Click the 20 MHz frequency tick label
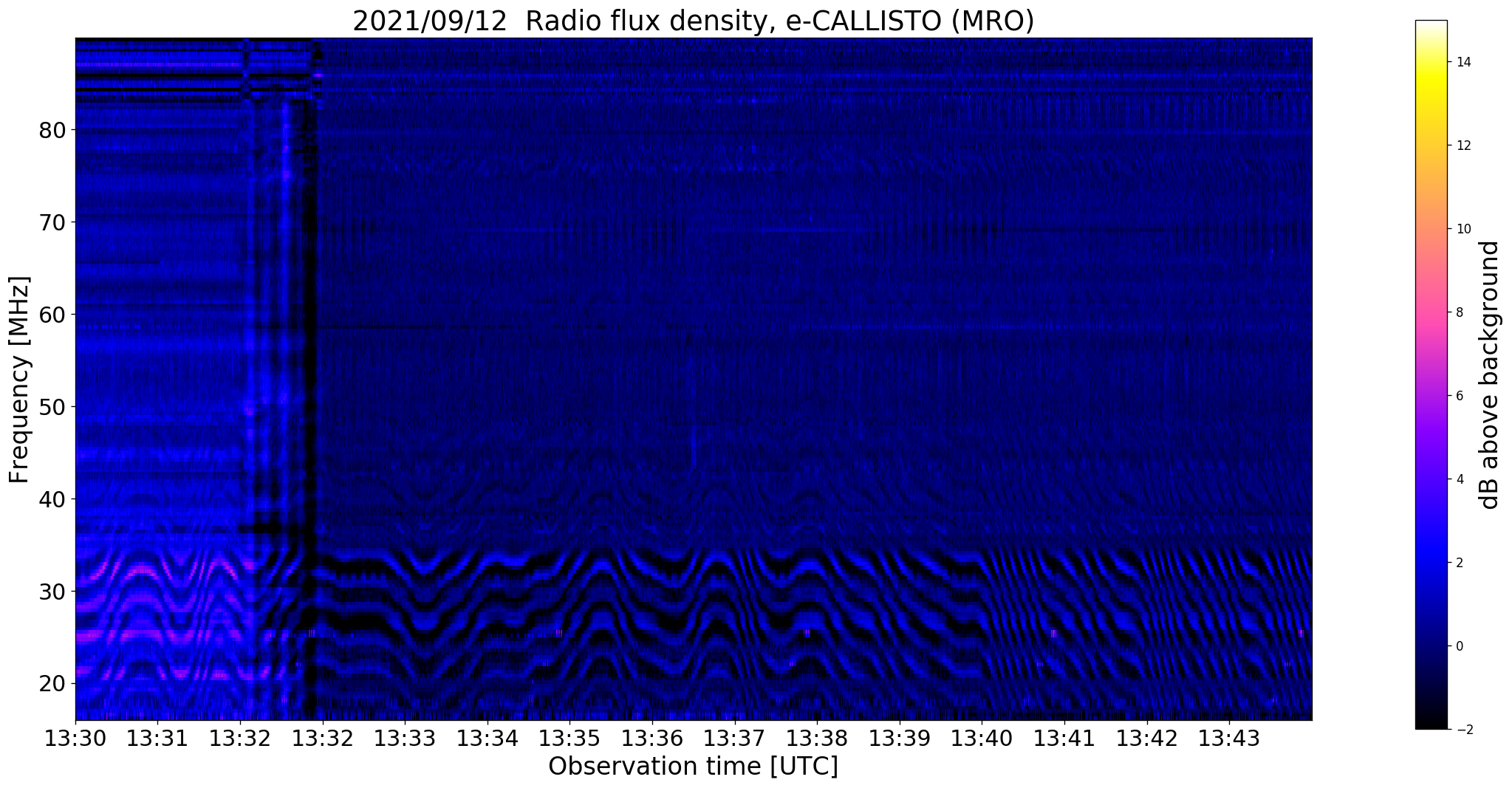Image resolution: width=1512 pixels, height=788 pixels. (x=52, y=683)
